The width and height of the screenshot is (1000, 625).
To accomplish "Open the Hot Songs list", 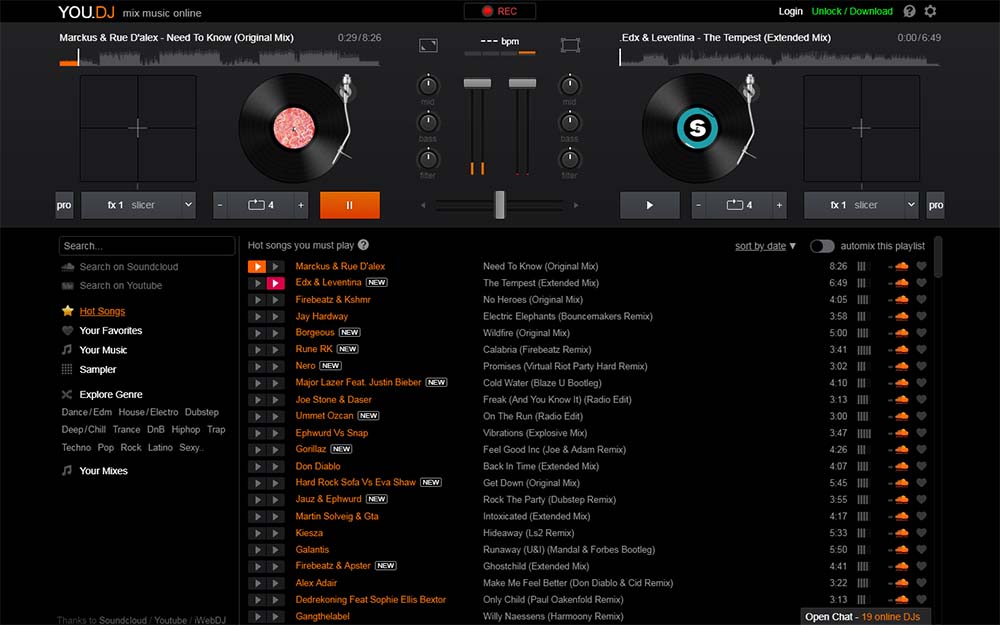I will pyautogui.click(x=102, y=311).
